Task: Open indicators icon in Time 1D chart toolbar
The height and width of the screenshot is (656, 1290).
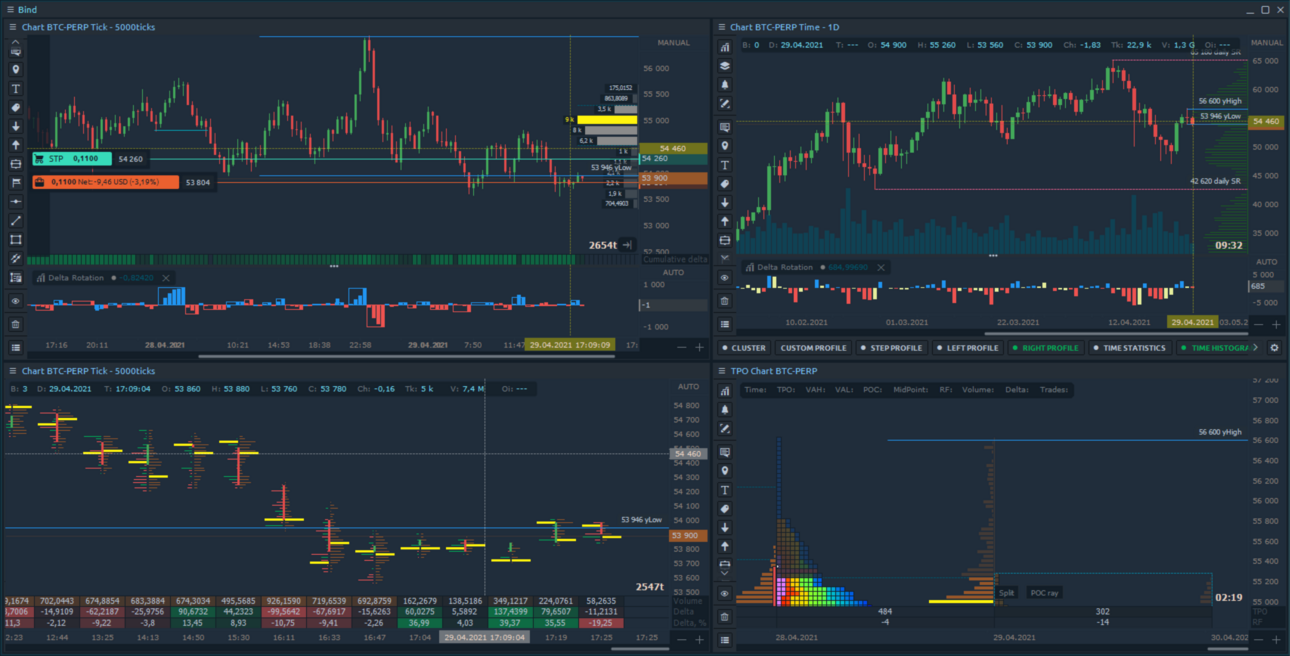Action: coord(725,46)
